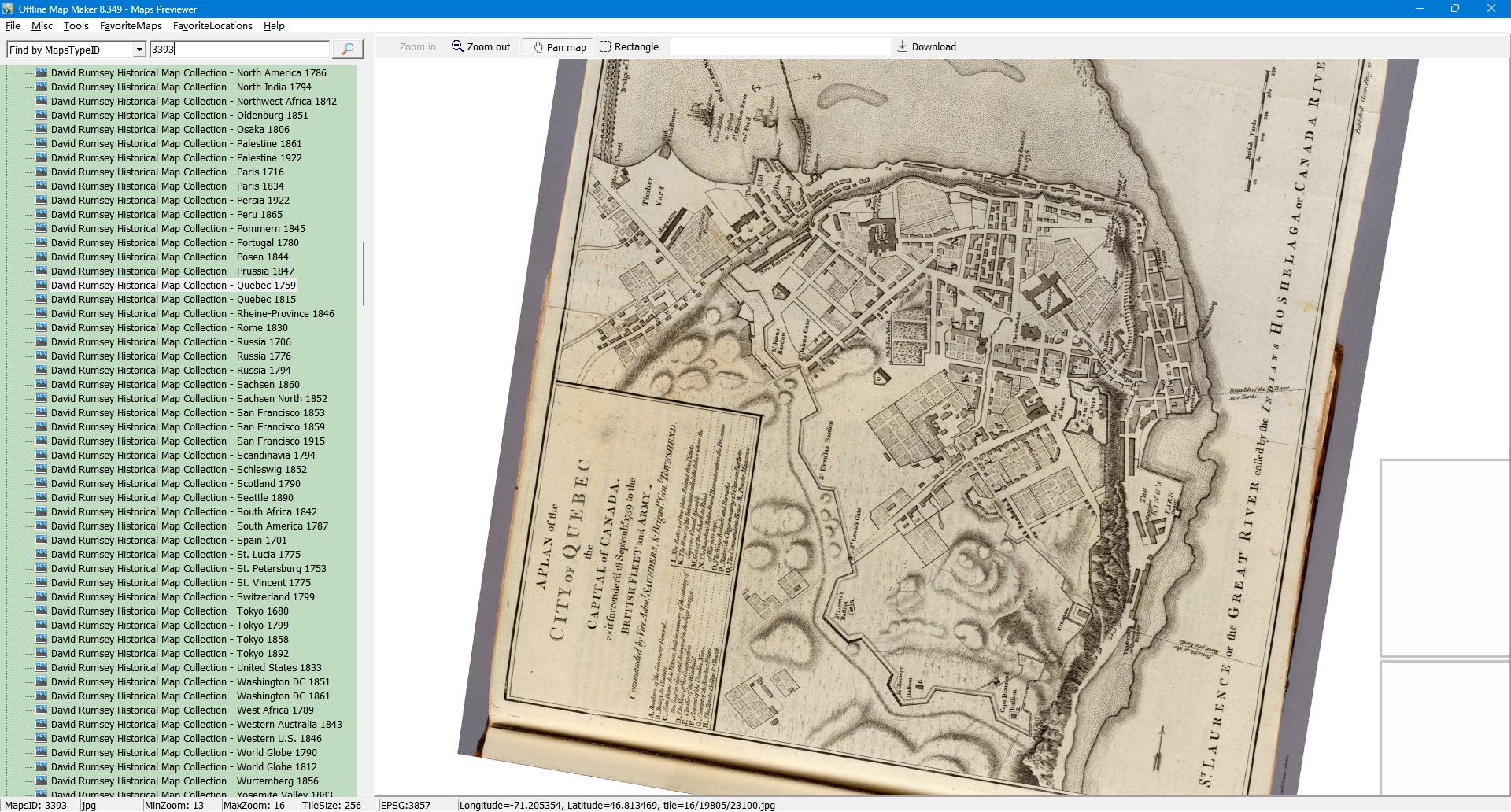Activate the Rectangle selection tool
1511x812 pixels.
(605, 46)
